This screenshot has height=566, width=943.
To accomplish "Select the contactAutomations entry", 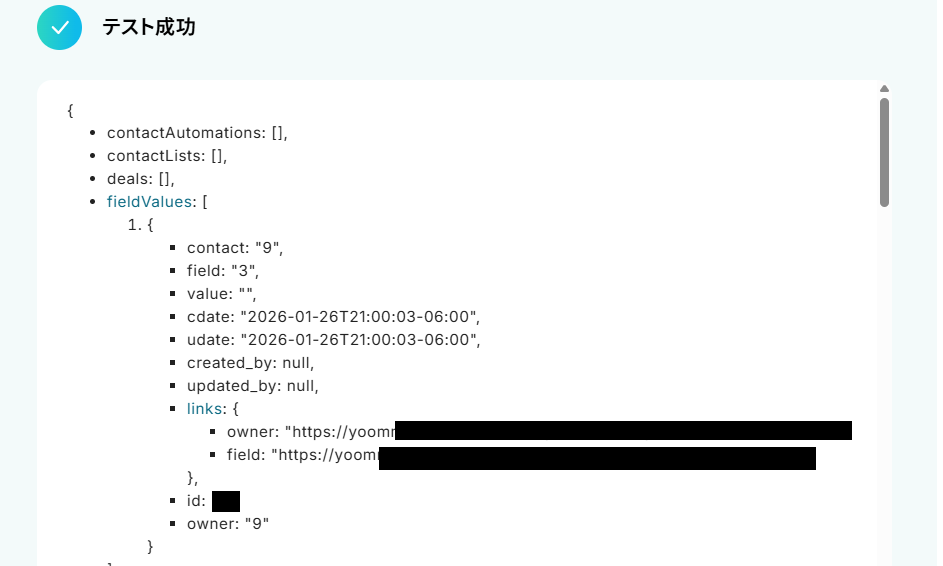I will [x=197, y=133].
